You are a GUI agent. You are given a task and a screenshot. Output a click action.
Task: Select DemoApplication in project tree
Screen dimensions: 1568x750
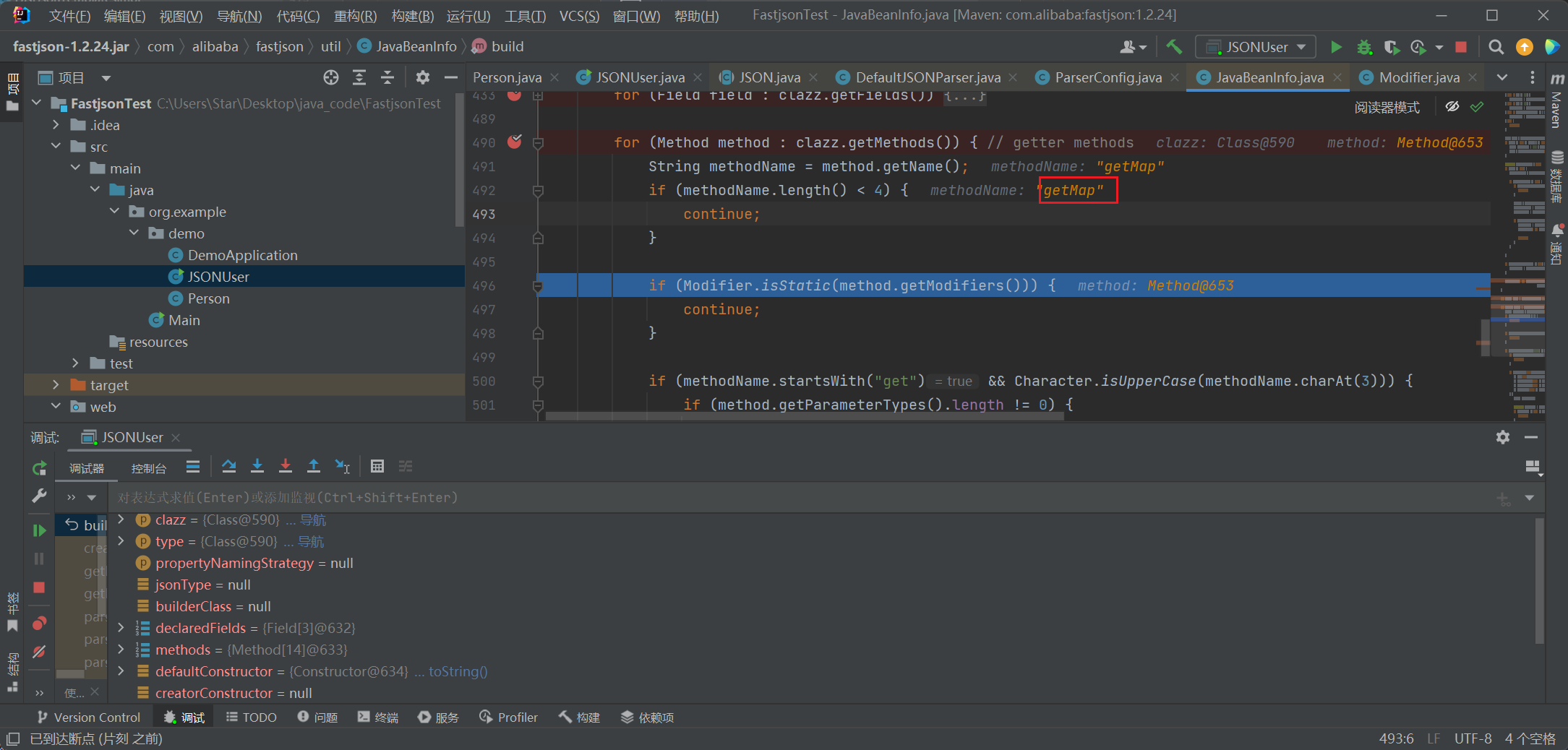point(244,255)
